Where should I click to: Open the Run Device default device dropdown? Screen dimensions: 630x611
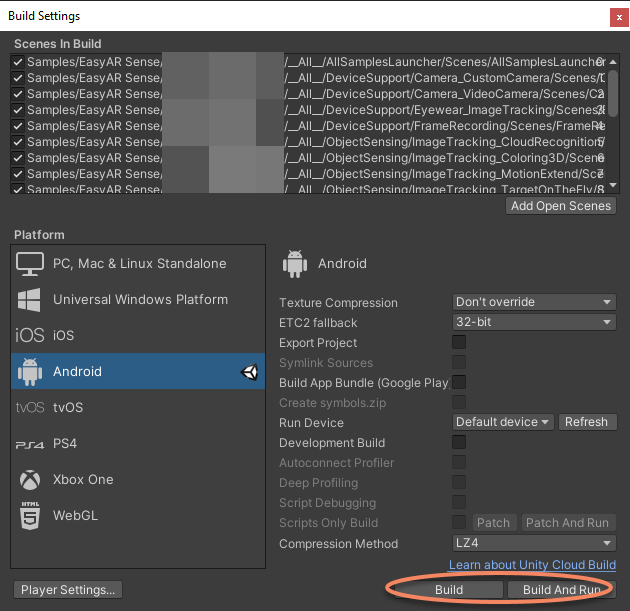(x=503, y=422)
